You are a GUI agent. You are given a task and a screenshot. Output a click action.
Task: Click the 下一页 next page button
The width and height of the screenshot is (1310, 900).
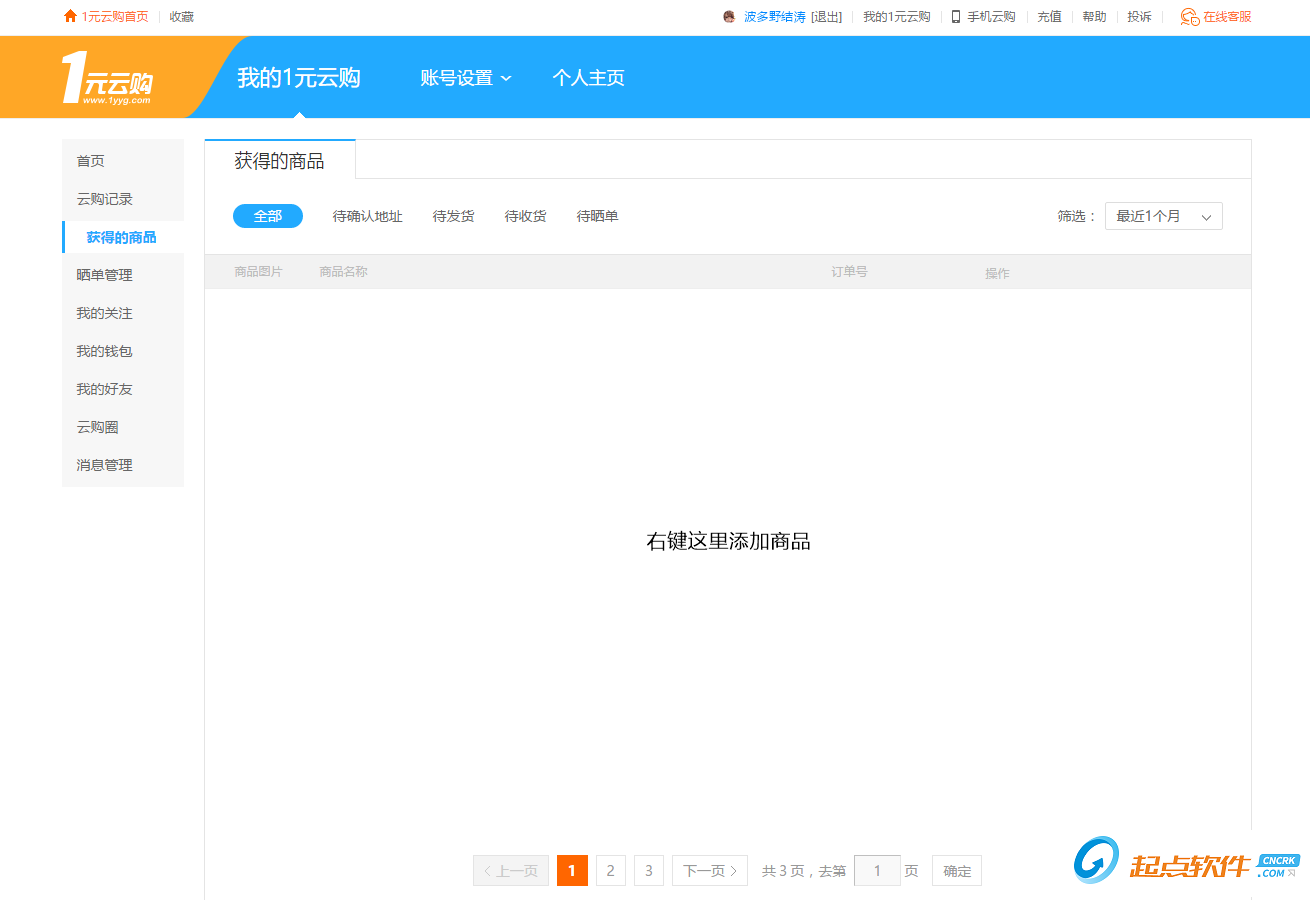710,871
